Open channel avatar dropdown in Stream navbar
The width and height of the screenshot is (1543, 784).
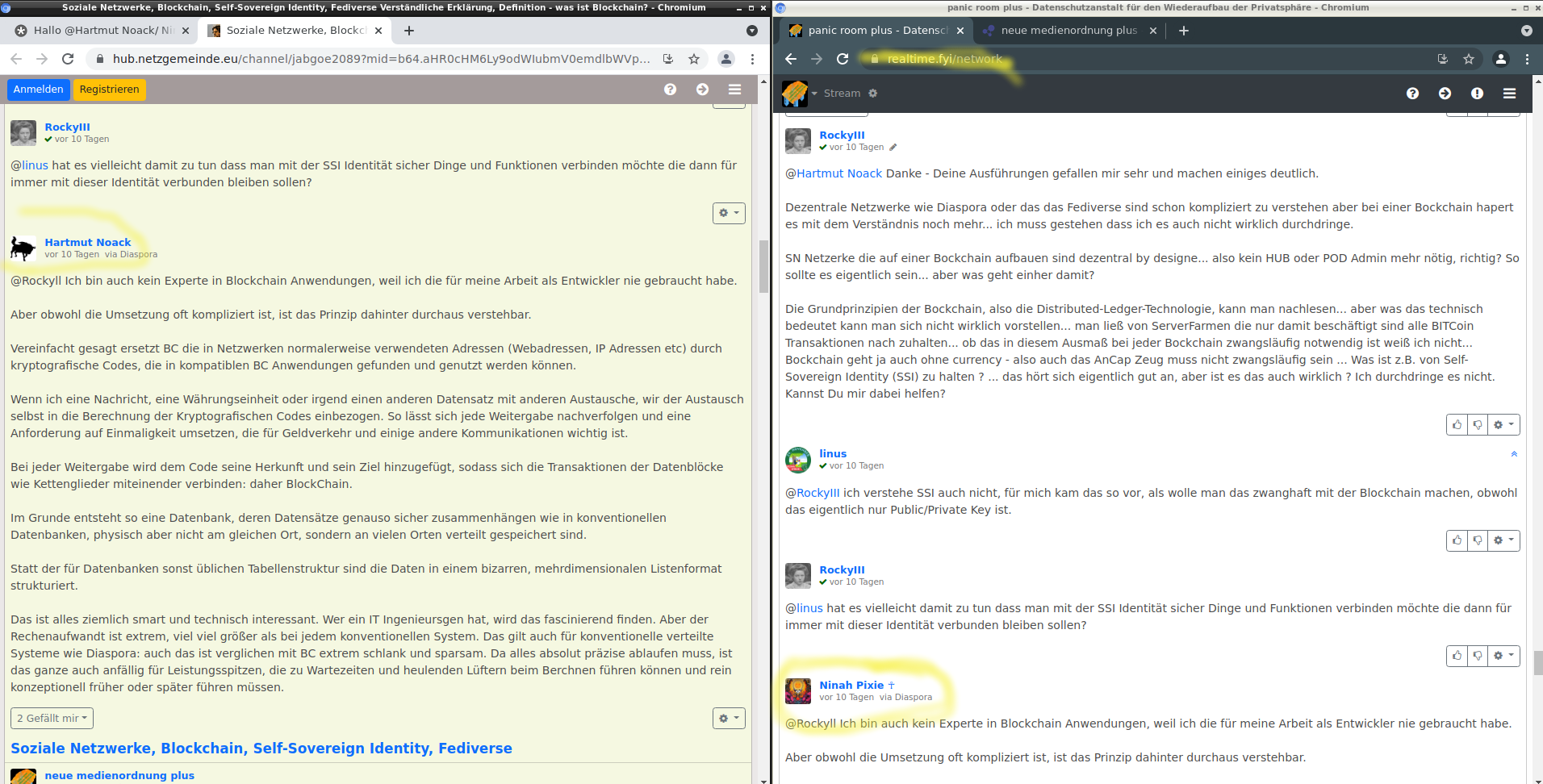coord(800,94)
